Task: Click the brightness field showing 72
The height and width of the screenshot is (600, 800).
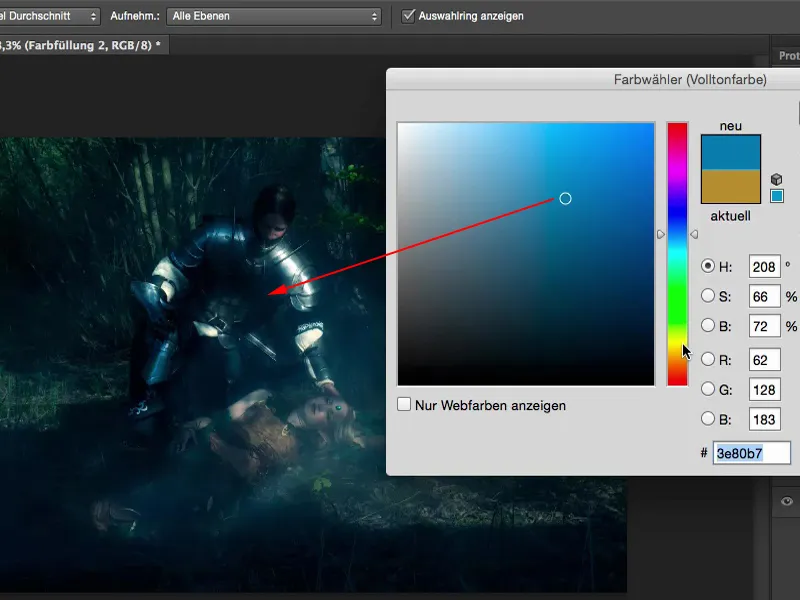Action: pos(764,326)
